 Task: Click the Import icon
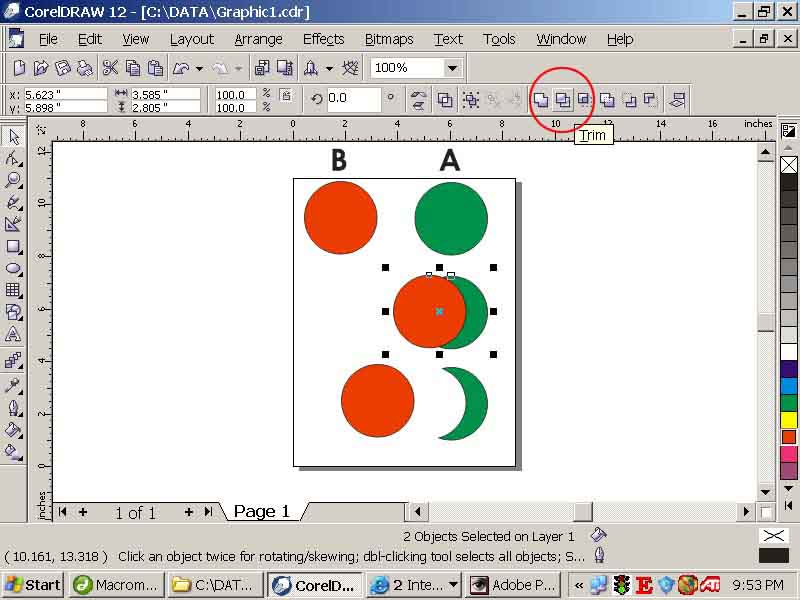click(262, 68)
